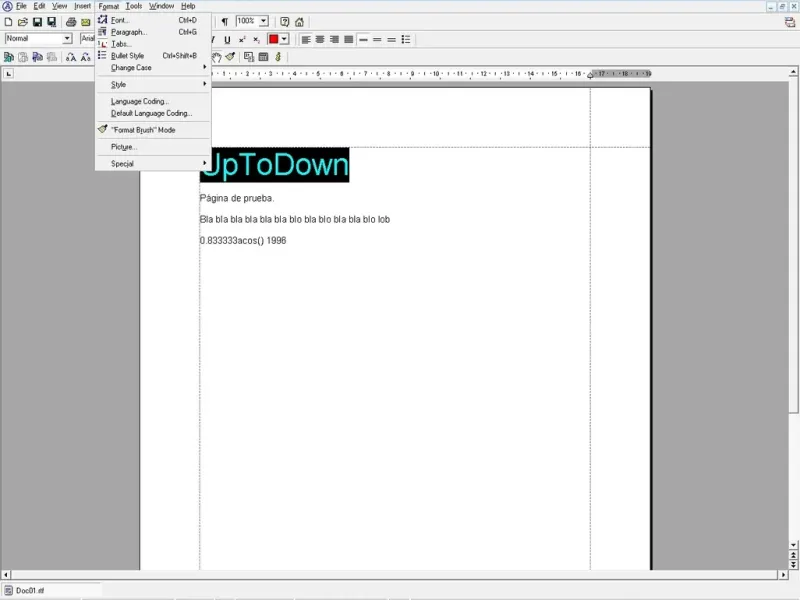Open the File menu
Screen dimensions: 800x600
21,6
